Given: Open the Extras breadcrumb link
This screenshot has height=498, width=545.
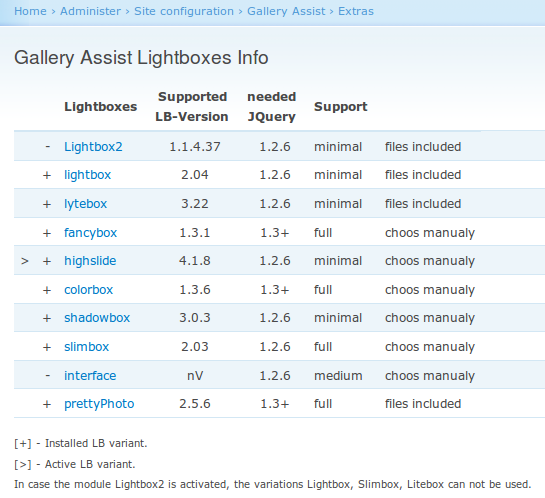Looking at the screenshot, I should coord(356,11).
